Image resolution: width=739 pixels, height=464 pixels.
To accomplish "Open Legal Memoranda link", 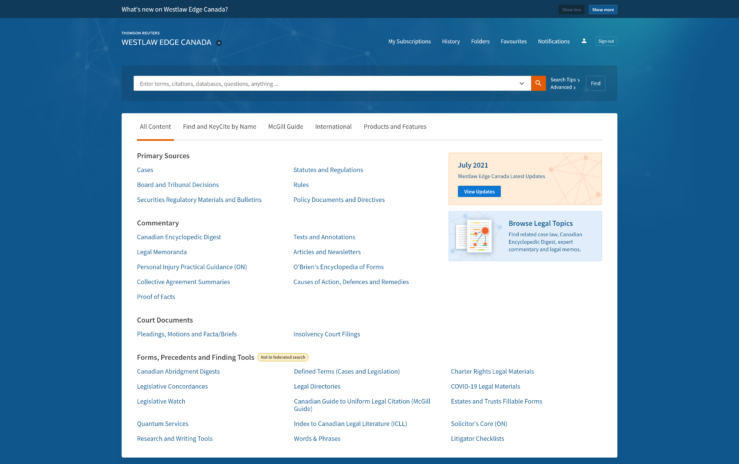I will click(162, 252).
